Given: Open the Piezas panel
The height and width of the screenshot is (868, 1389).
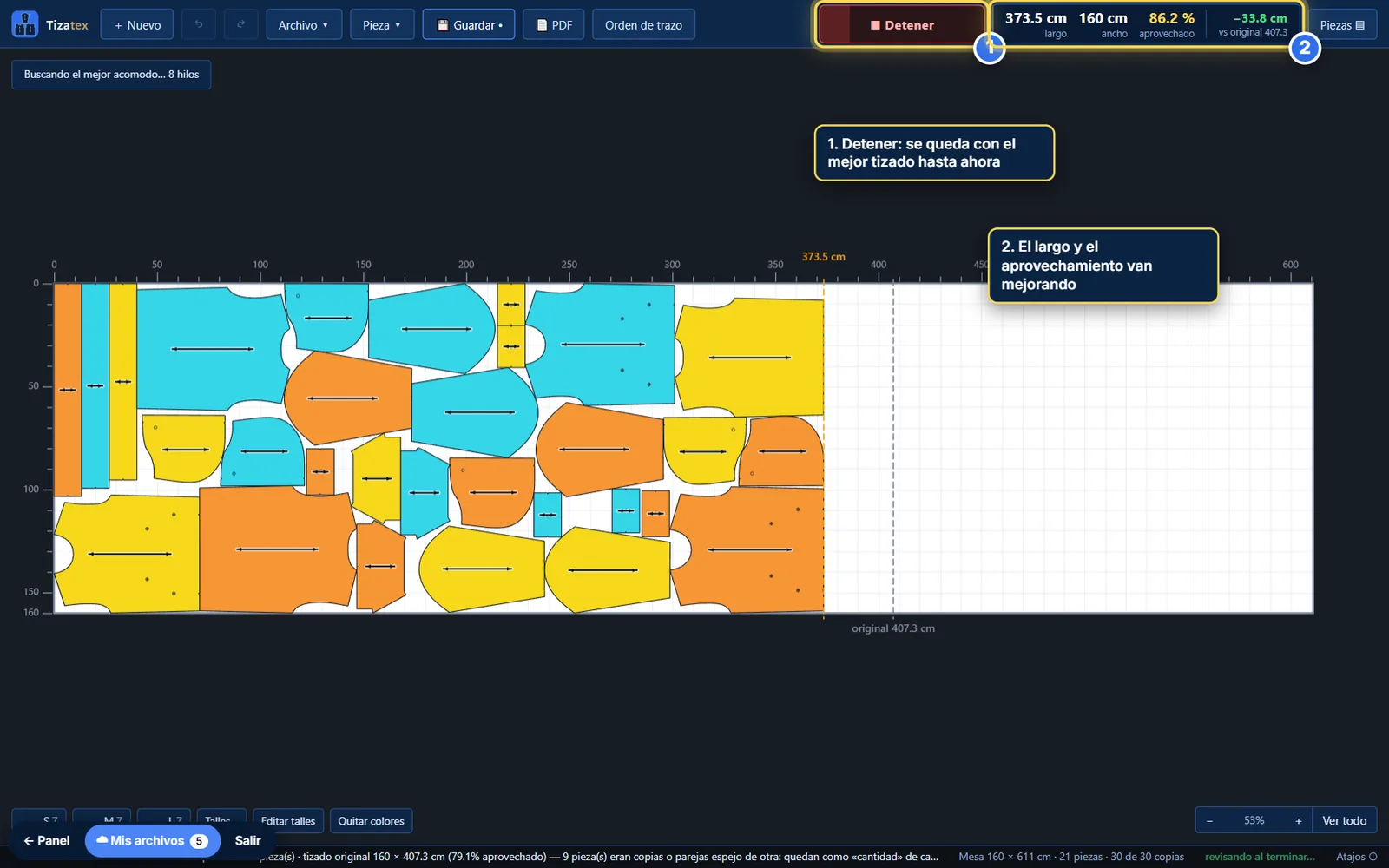Looking at the screenshot, I should 1342,24.
